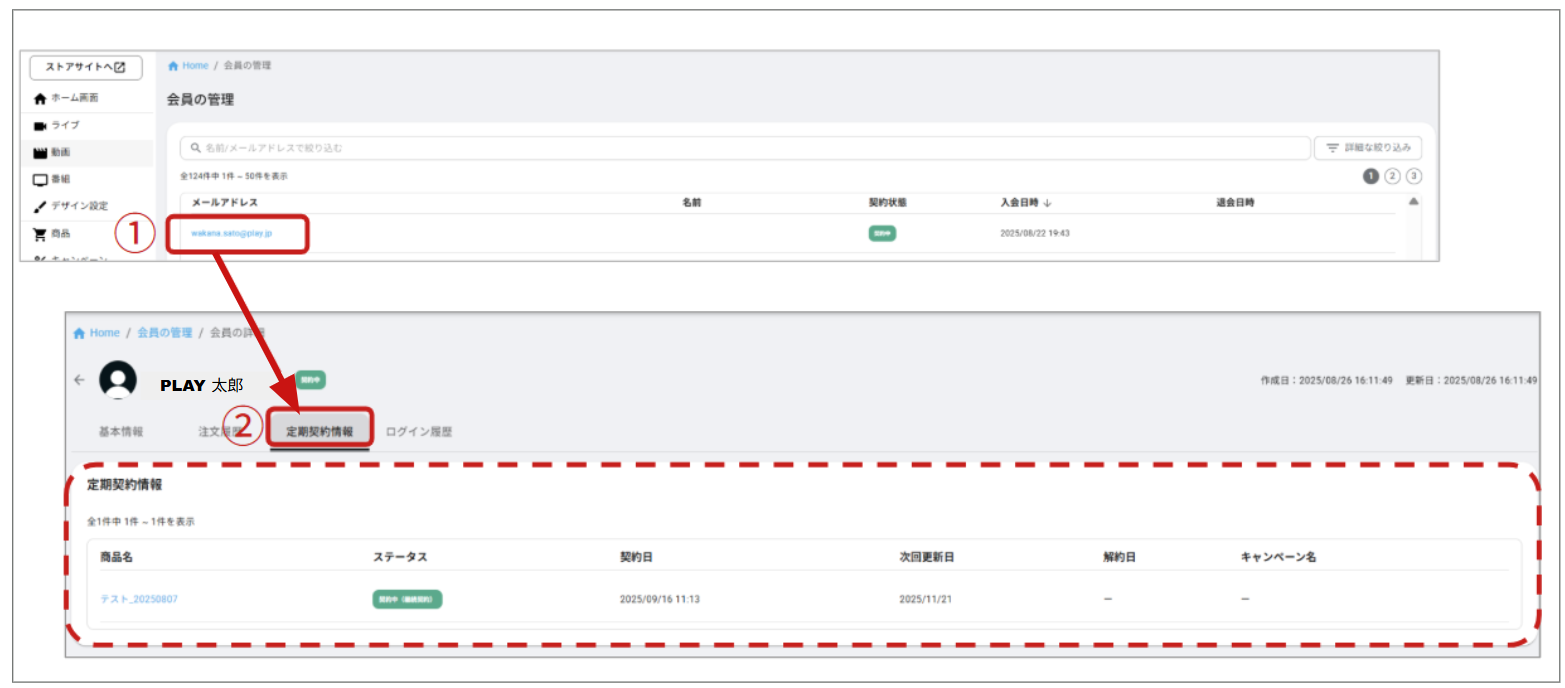Viewport: 1565px width, 688px height.
Task: Click the TV screen icon for 番組
Action: point(40,180)
